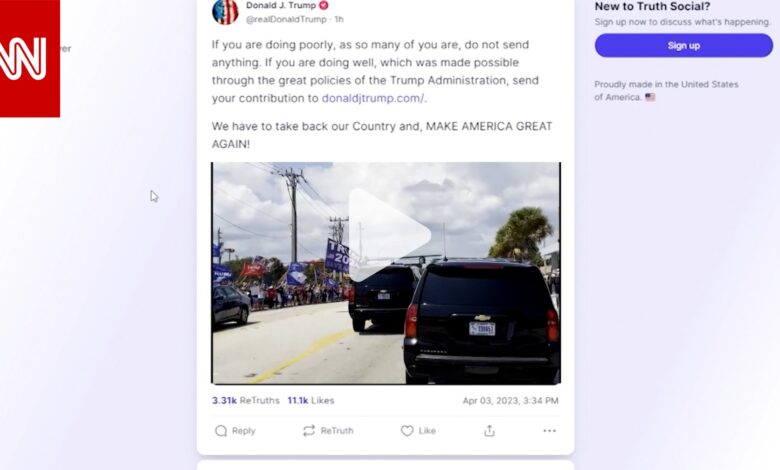Click the Donald J. Trump display name
This screenshot has width=780, height=470.
(281, 5)
